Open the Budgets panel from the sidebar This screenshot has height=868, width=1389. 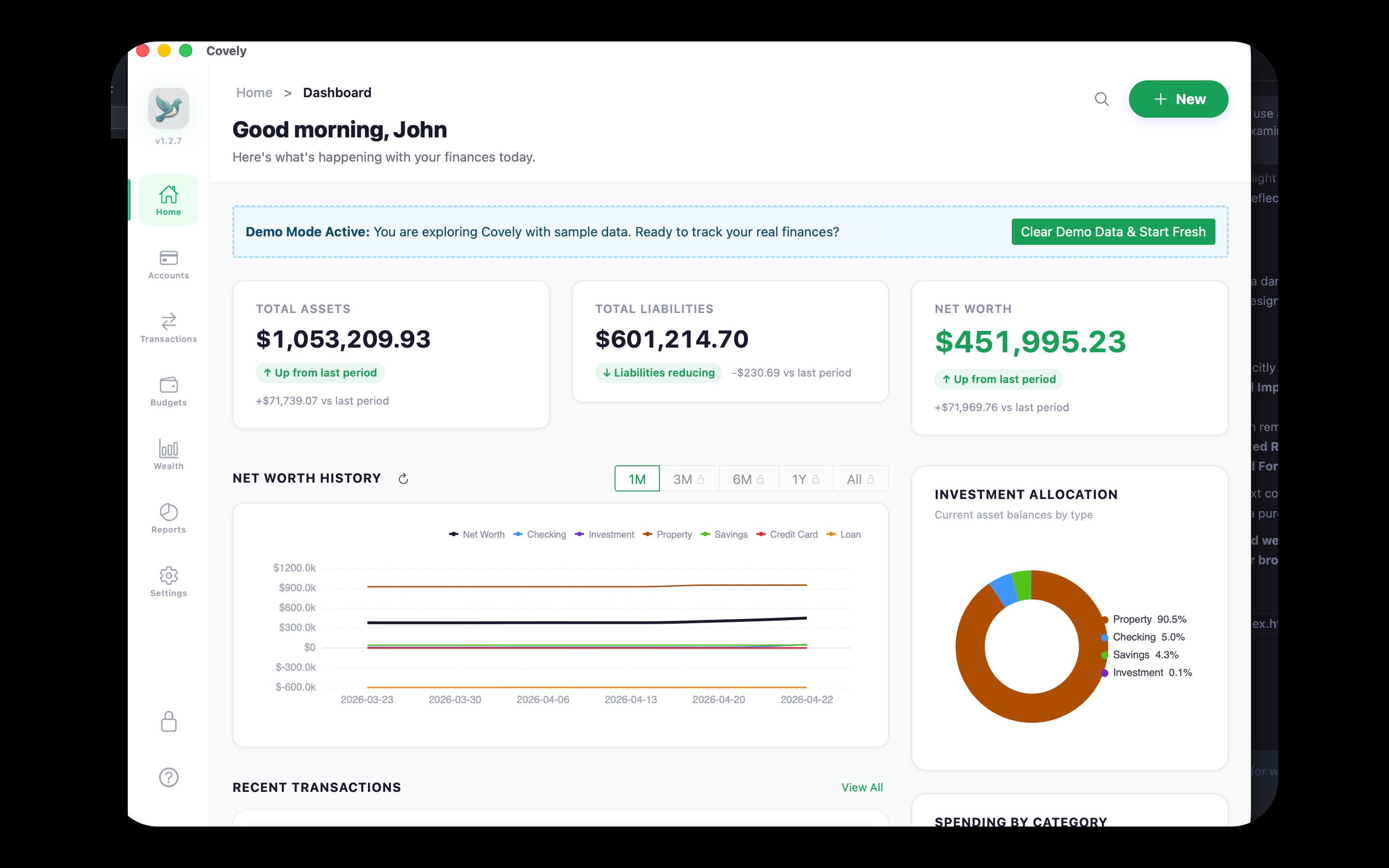(x=168, y=392)
